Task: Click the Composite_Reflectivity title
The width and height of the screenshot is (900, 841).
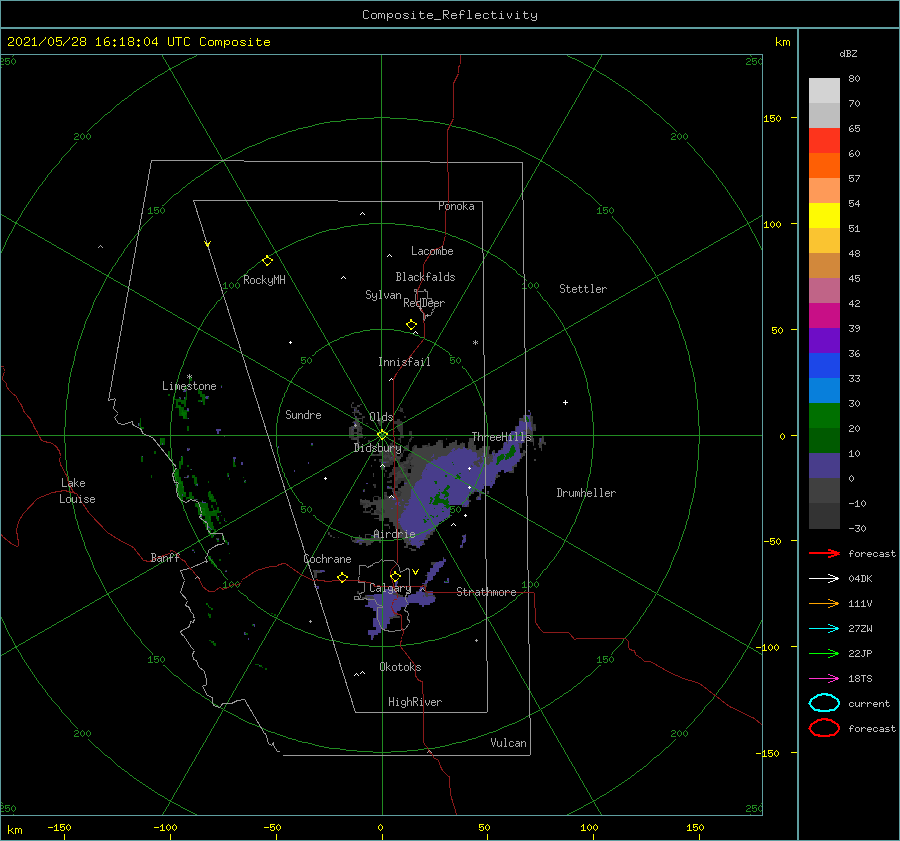Action: point(449,15)
